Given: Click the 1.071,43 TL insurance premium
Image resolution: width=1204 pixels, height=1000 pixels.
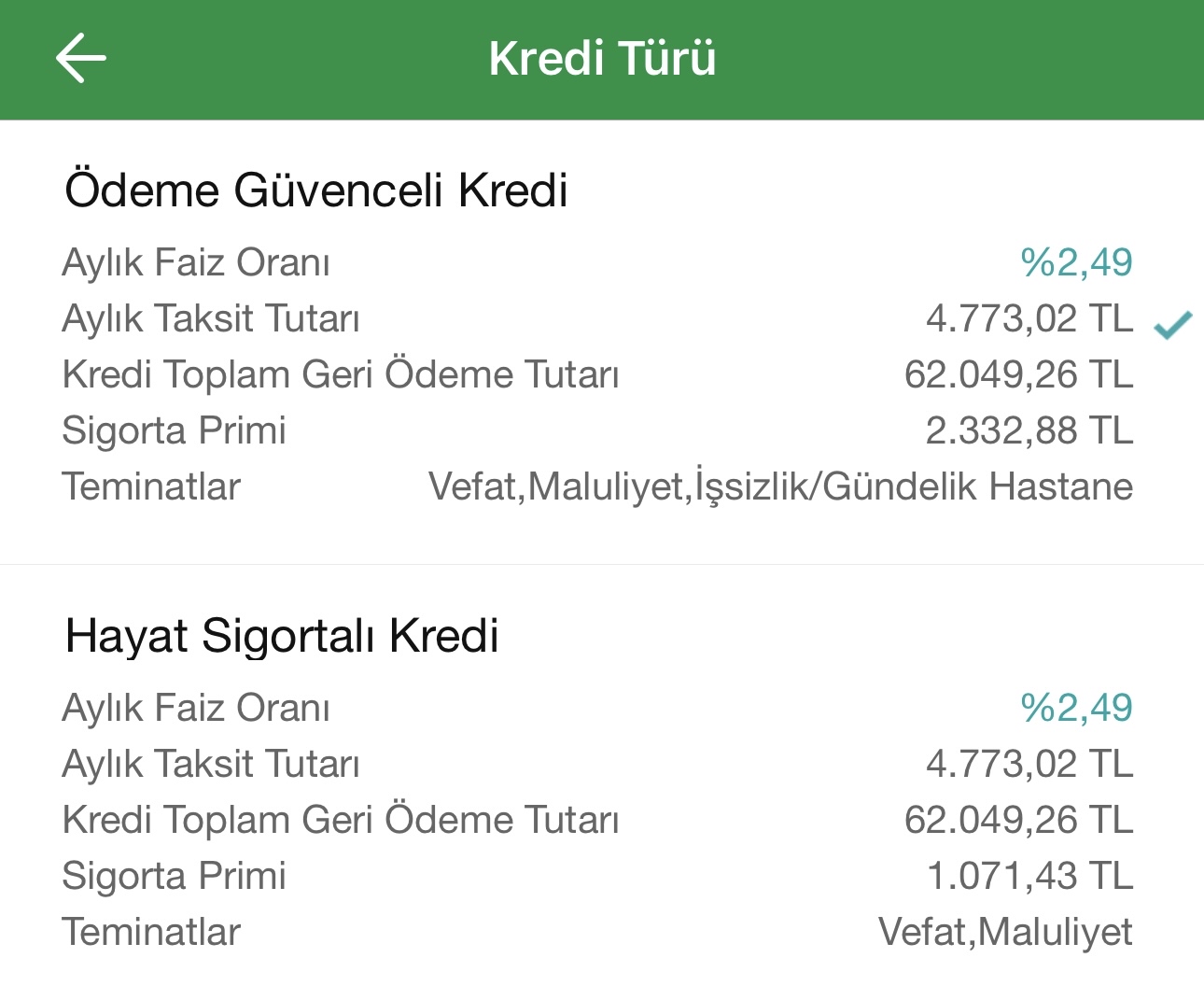Looking at the screenshot, I should (x=1029, y=876).
